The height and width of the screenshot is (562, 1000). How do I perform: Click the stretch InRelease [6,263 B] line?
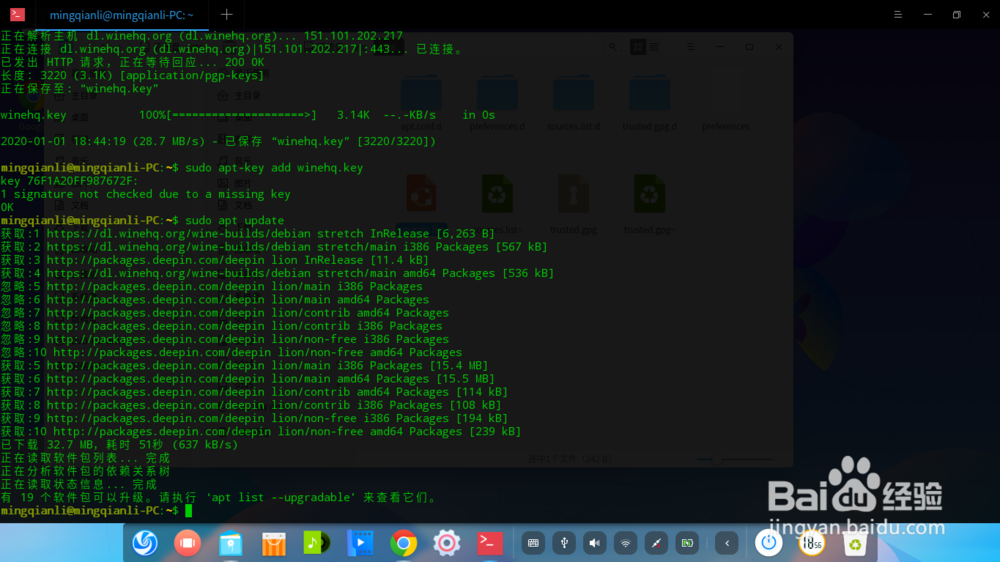[x=247, y=233]
